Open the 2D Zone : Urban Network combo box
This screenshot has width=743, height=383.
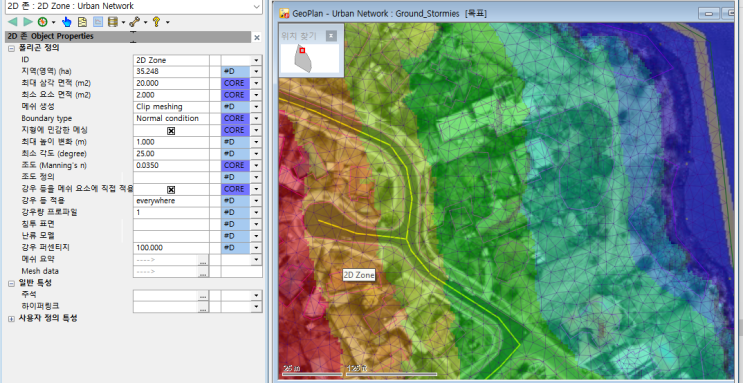pyautogui.click(x=133, y=6)
